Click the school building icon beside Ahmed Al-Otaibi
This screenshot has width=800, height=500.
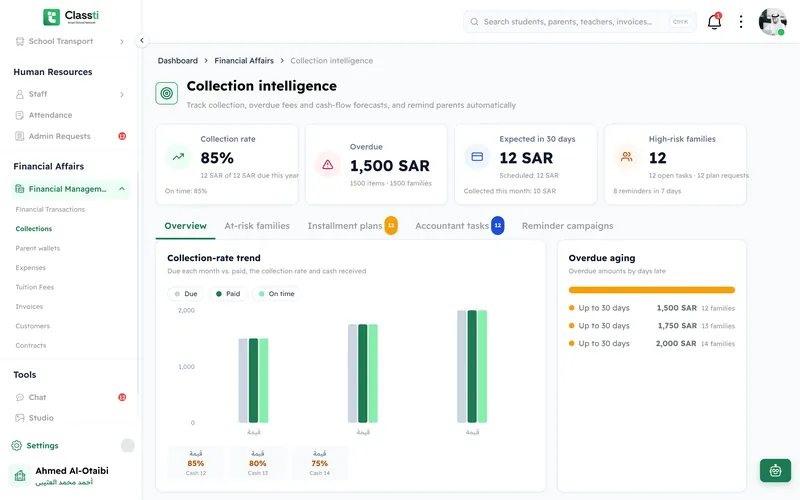[20, 476]
